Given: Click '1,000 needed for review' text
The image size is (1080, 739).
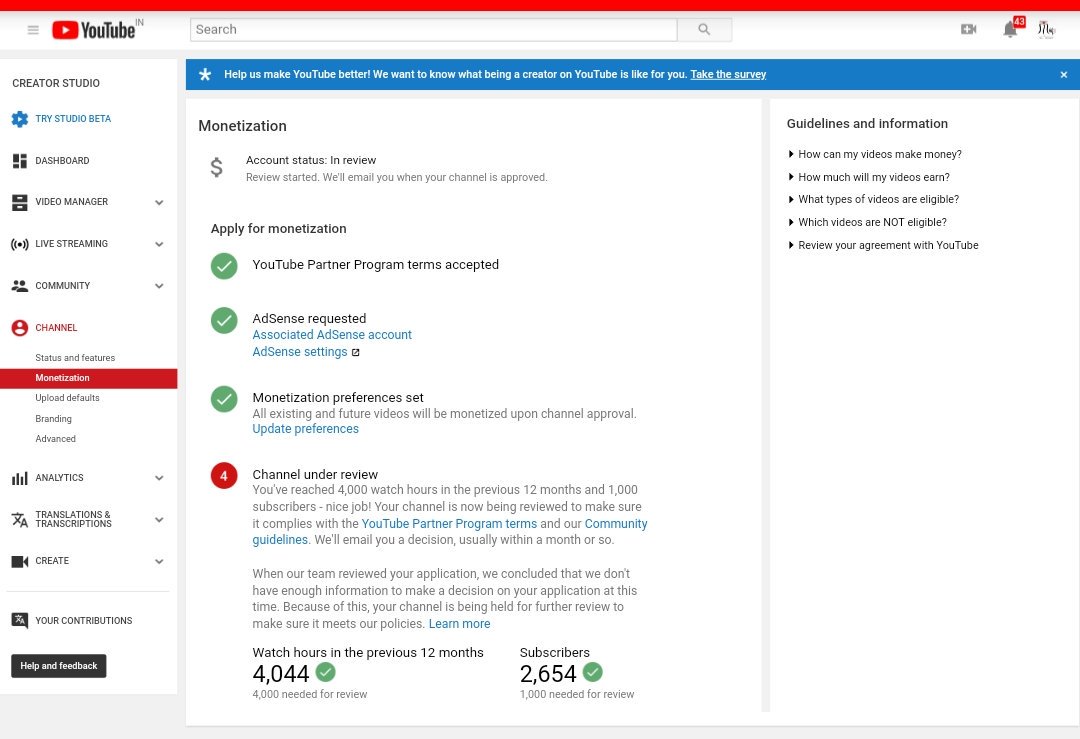Looking at the screenshot, I should click(577, 694).
